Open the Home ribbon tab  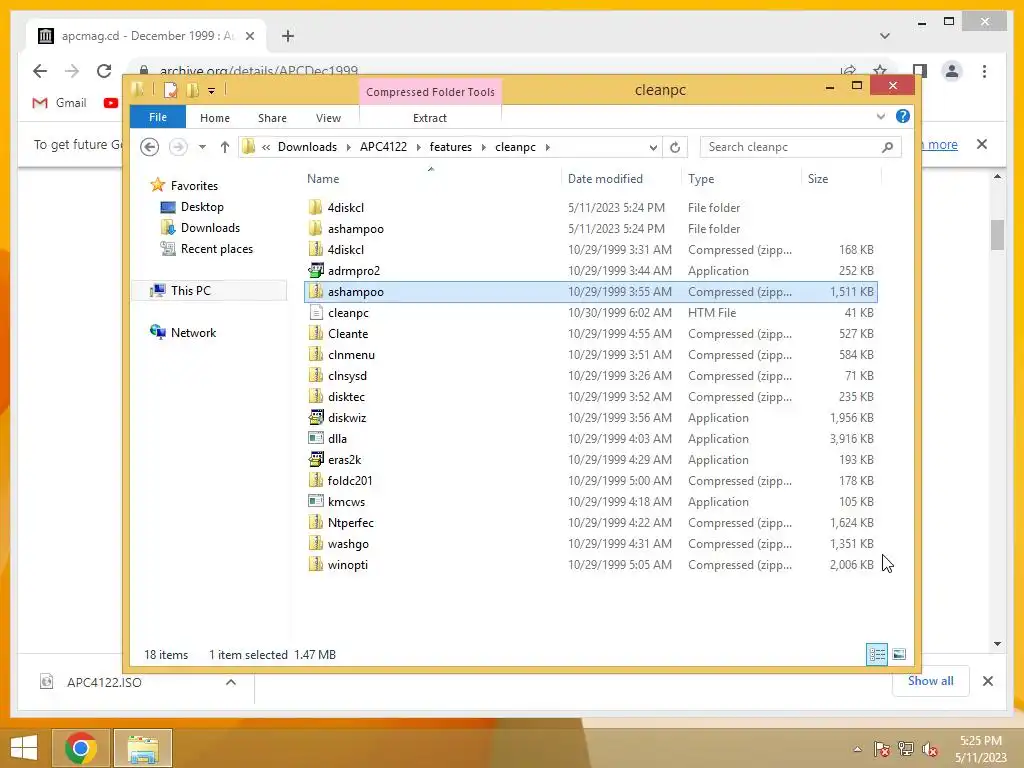tap(215, 118)
